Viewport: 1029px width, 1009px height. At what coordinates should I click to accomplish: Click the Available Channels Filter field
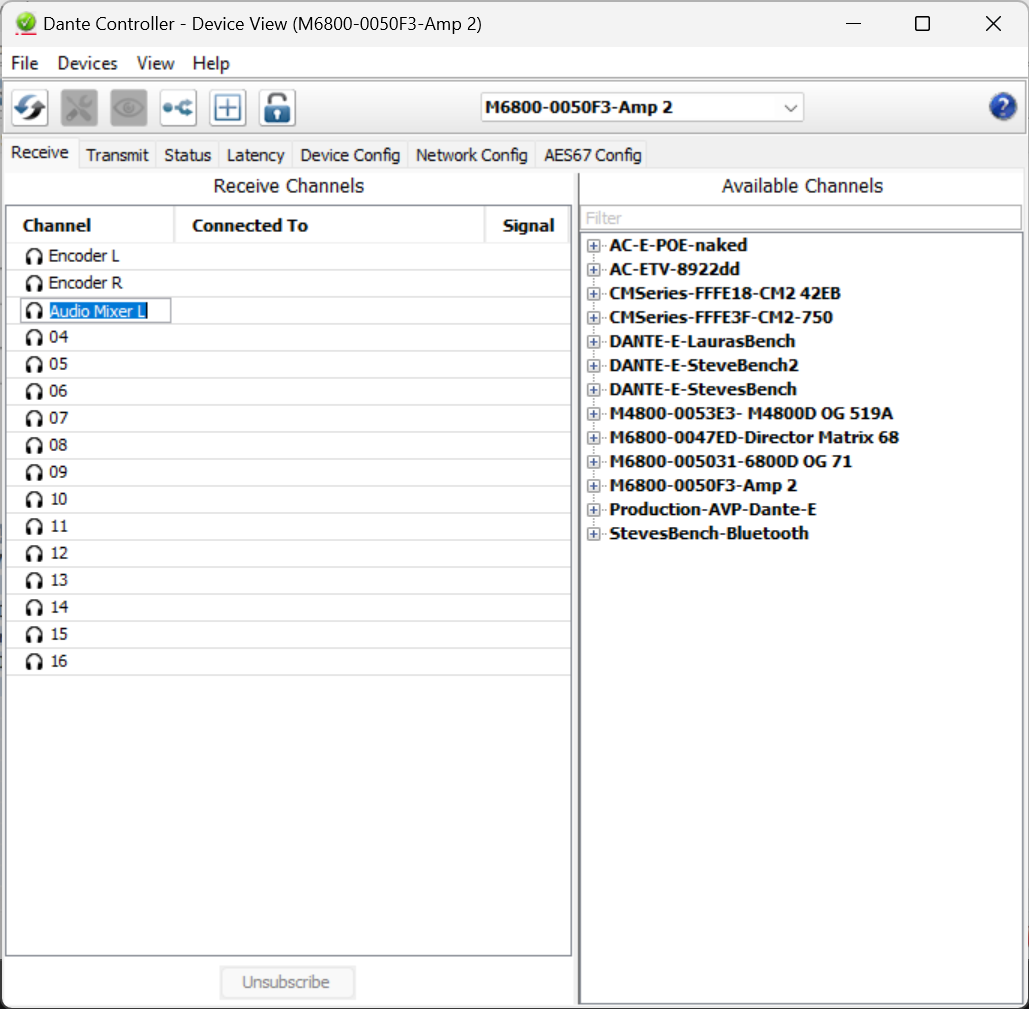801,218
